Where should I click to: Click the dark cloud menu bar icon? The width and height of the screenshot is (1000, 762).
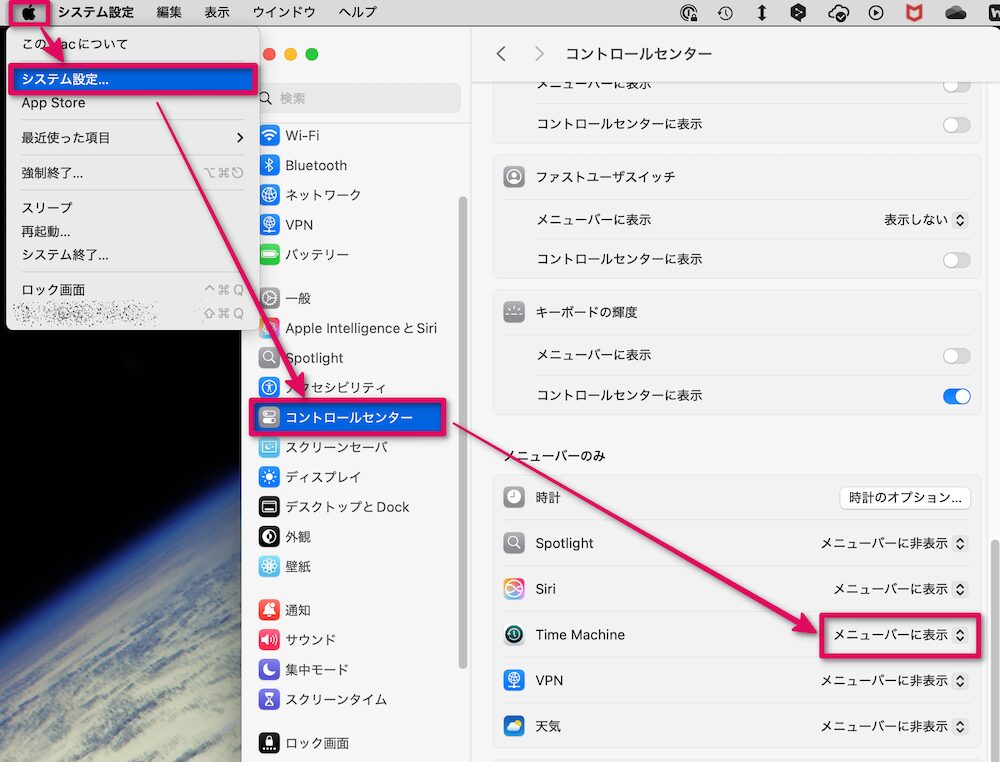point(955,13)
